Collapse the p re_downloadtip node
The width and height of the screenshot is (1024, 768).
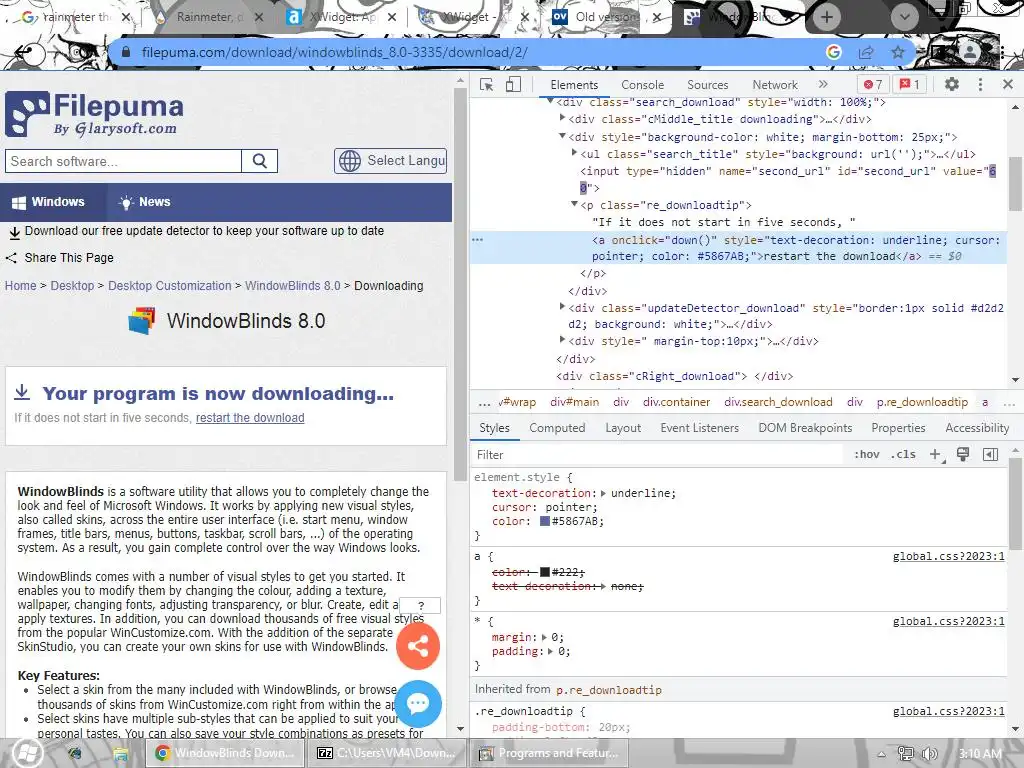pyautogui.click(x=574, y=204)
